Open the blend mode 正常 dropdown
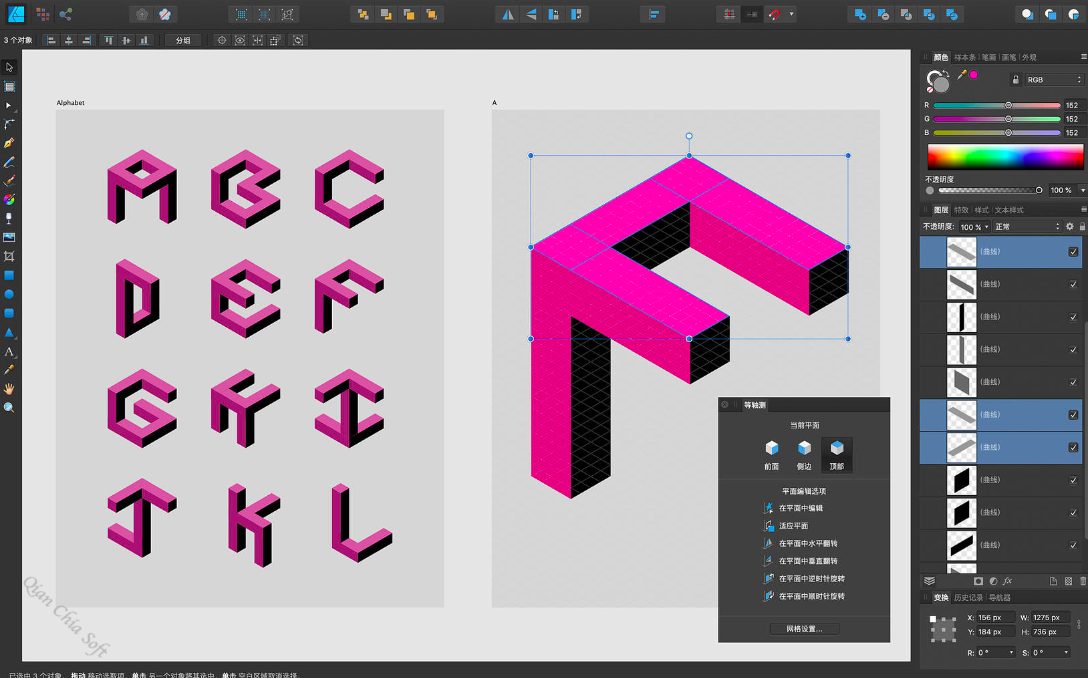The width and height of the screenshot is (1088, 678). point(1028,227)
